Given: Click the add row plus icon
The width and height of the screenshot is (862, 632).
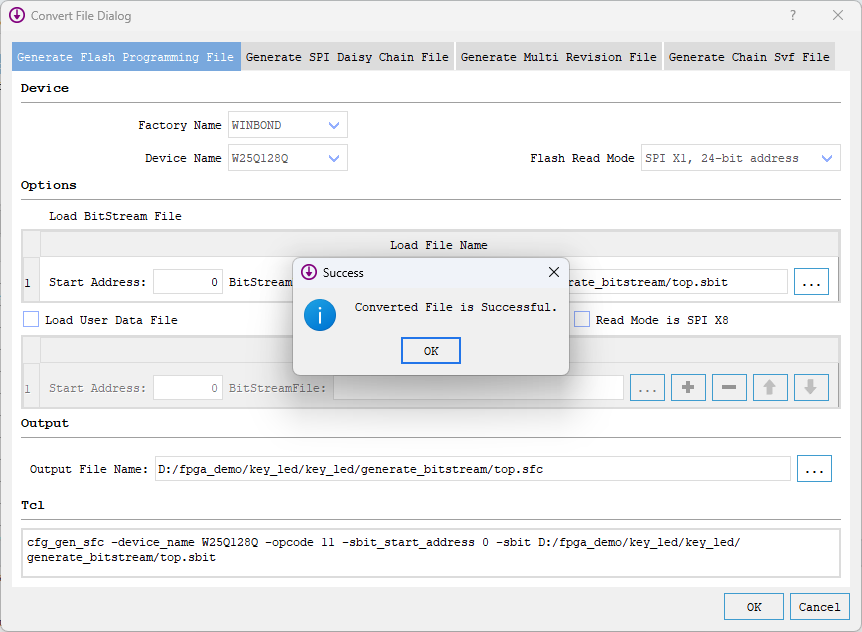Looking at the screenshot, I should point(688,387).
